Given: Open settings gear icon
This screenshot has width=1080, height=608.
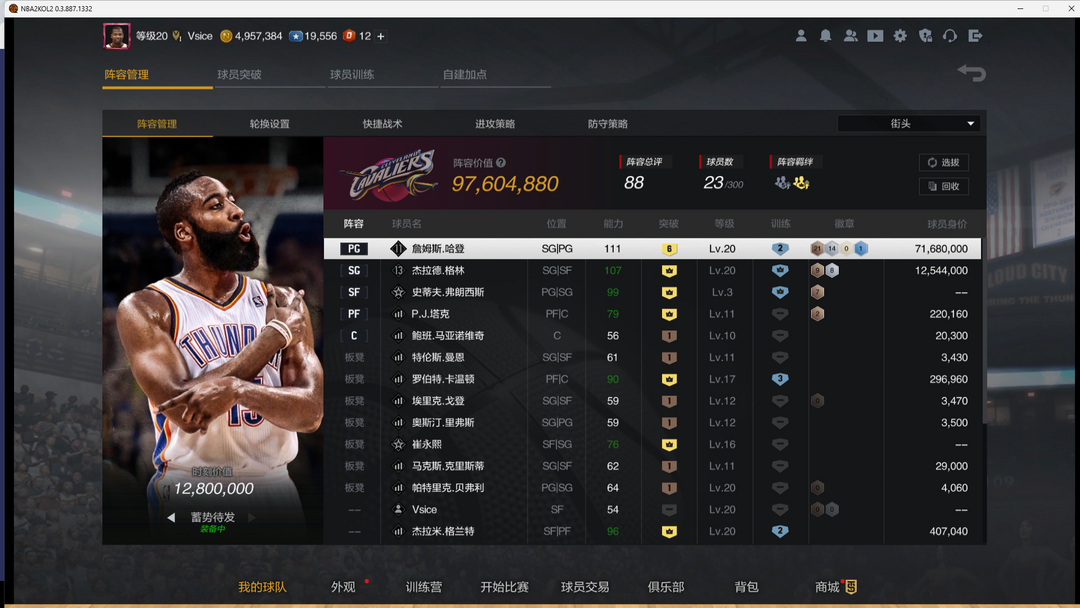Looking at the screenshot, I should pyautogui.click(x=900, y=36).
